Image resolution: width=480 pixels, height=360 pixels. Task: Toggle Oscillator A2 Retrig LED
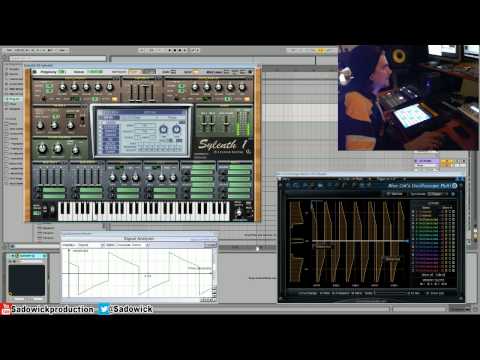[x=247, y=99]
